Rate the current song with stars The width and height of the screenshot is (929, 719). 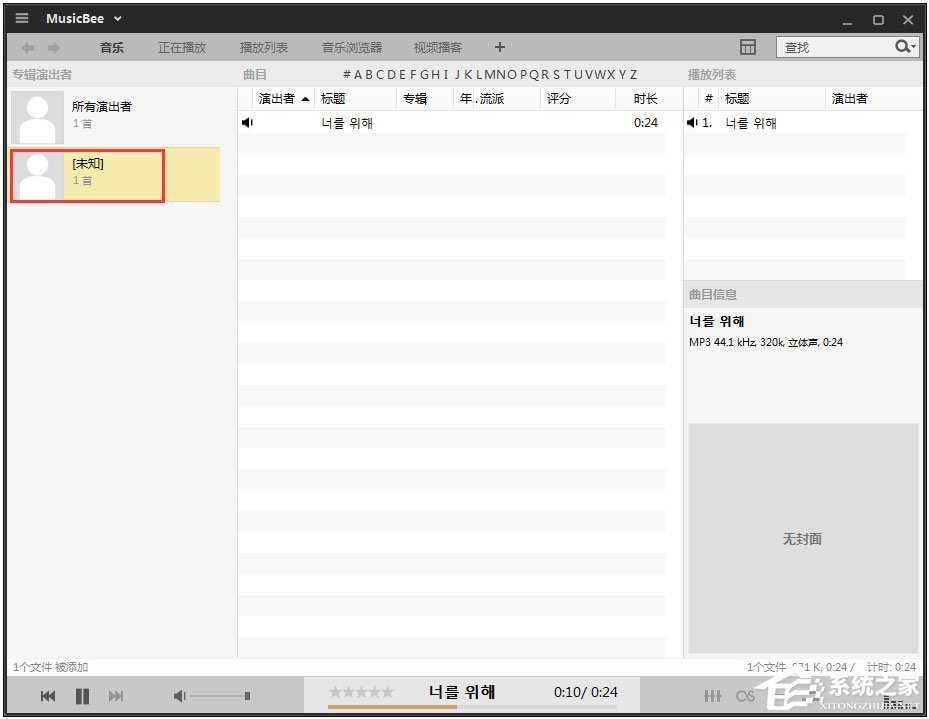362,690
